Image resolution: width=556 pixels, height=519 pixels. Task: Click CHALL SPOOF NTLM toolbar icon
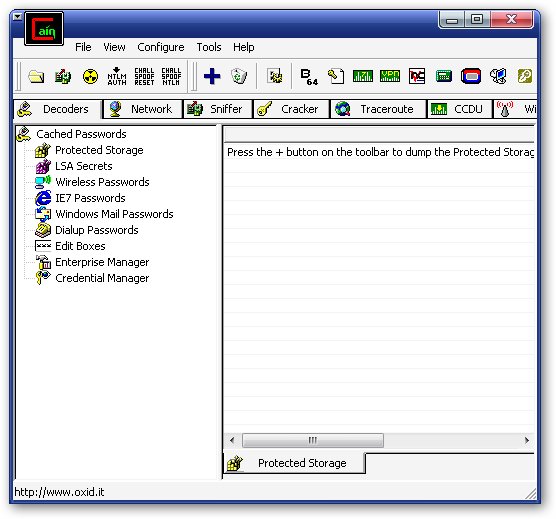[x=171, y=76]
